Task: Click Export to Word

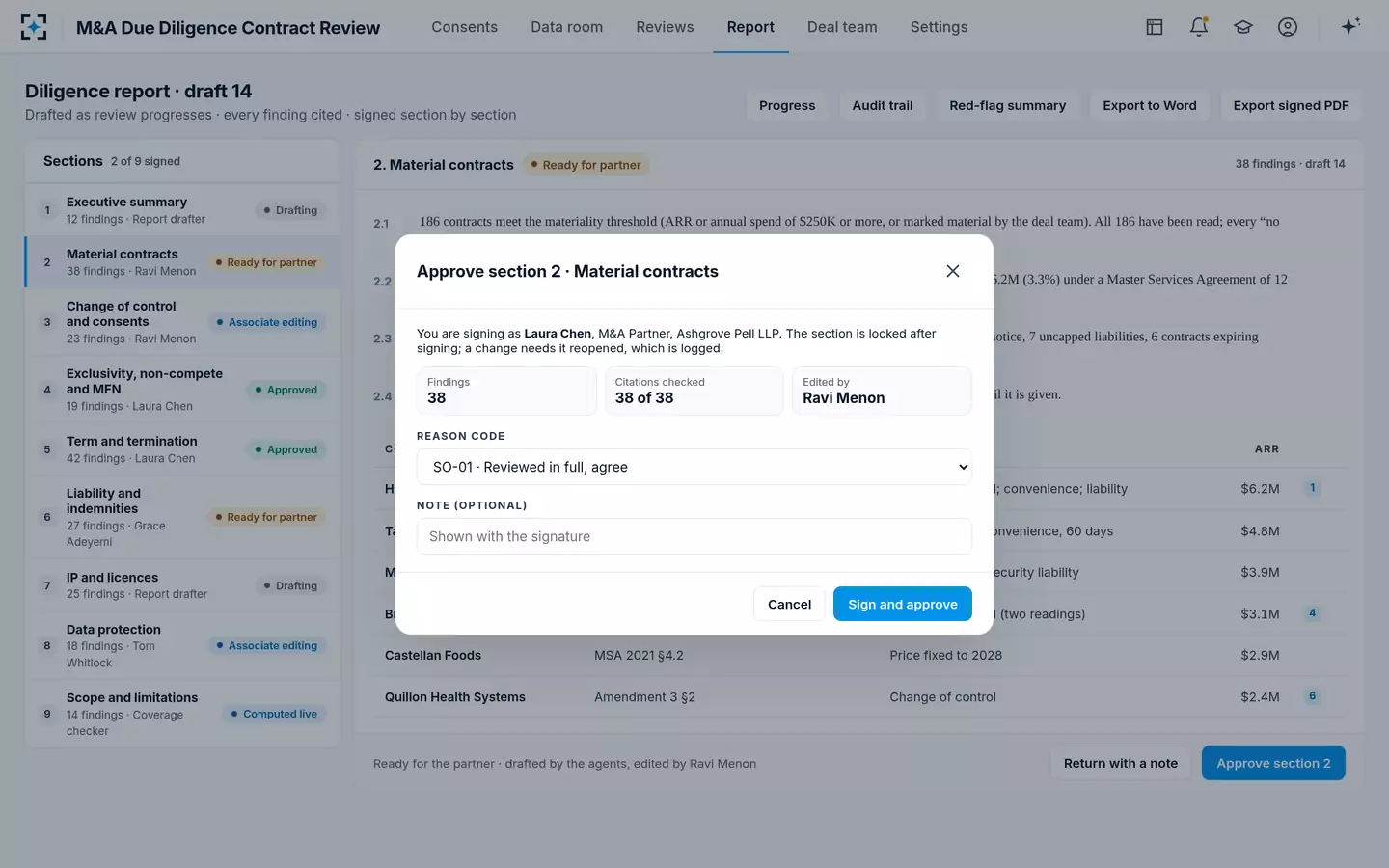Action: tap(1150, 105)
